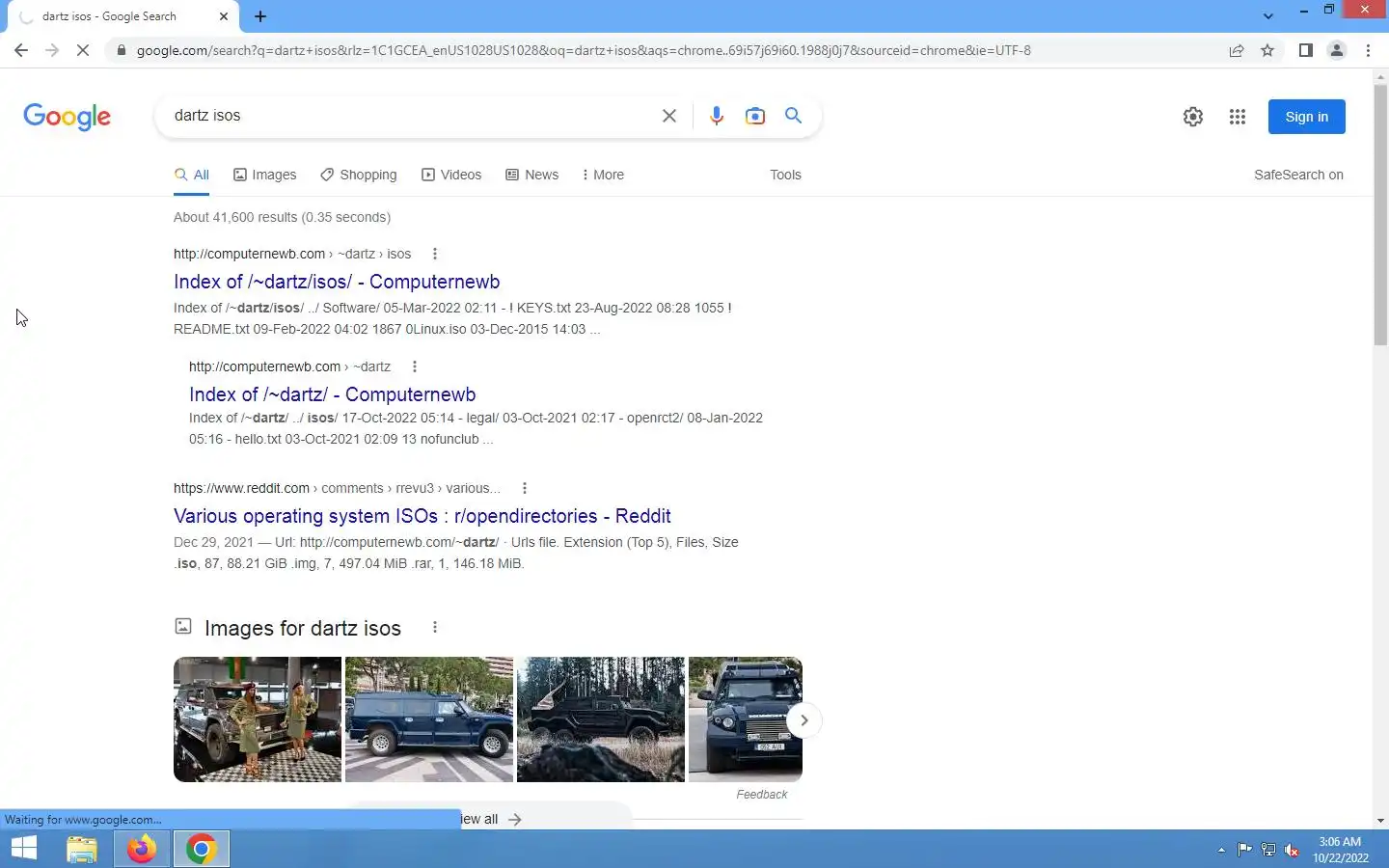1389x868 pixels.
Task: Open Google quick settings gear
Action: pos(1193,117)
